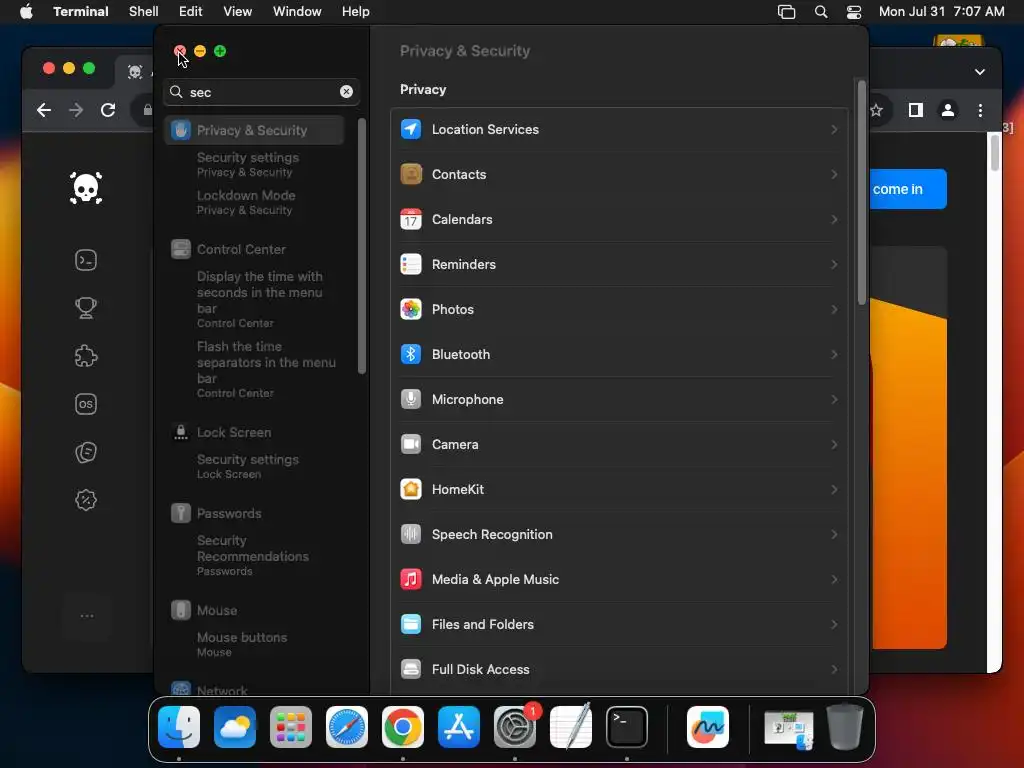The height and width of the screenshot is (768, 1024).
Task: Open the Terminal application menu
Action: click(81, 11)
